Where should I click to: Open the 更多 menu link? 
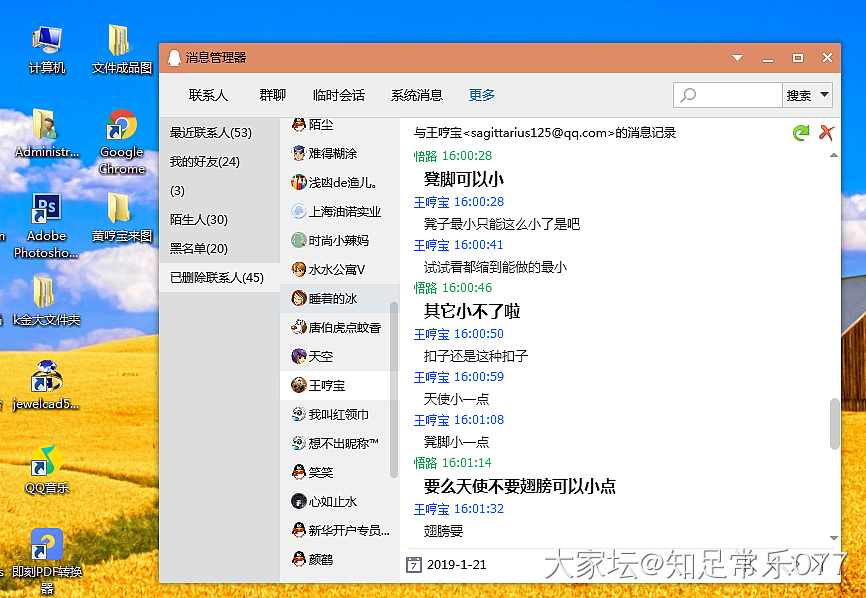(482, 95)
